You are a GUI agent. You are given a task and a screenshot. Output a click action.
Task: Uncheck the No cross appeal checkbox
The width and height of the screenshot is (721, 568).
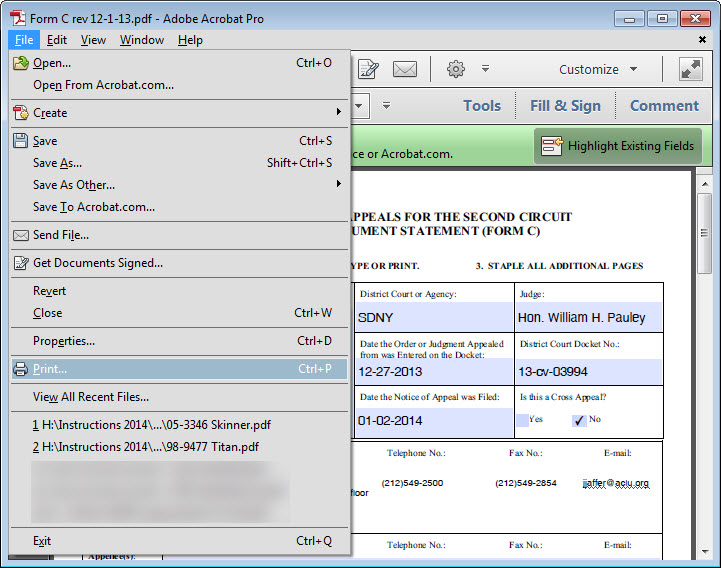(x=579, y=420)
